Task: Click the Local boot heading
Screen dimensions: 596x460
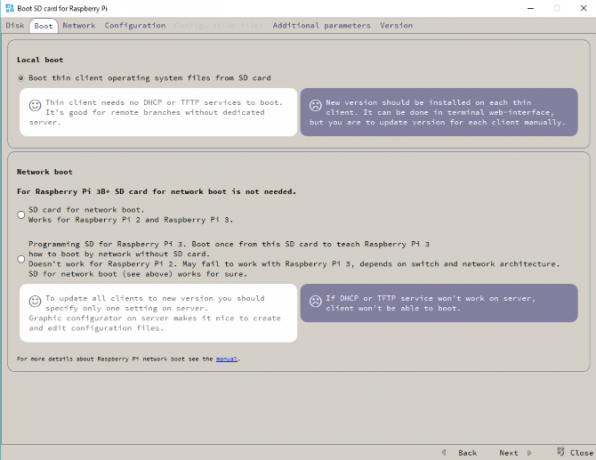Action: [x=40, y=60]
